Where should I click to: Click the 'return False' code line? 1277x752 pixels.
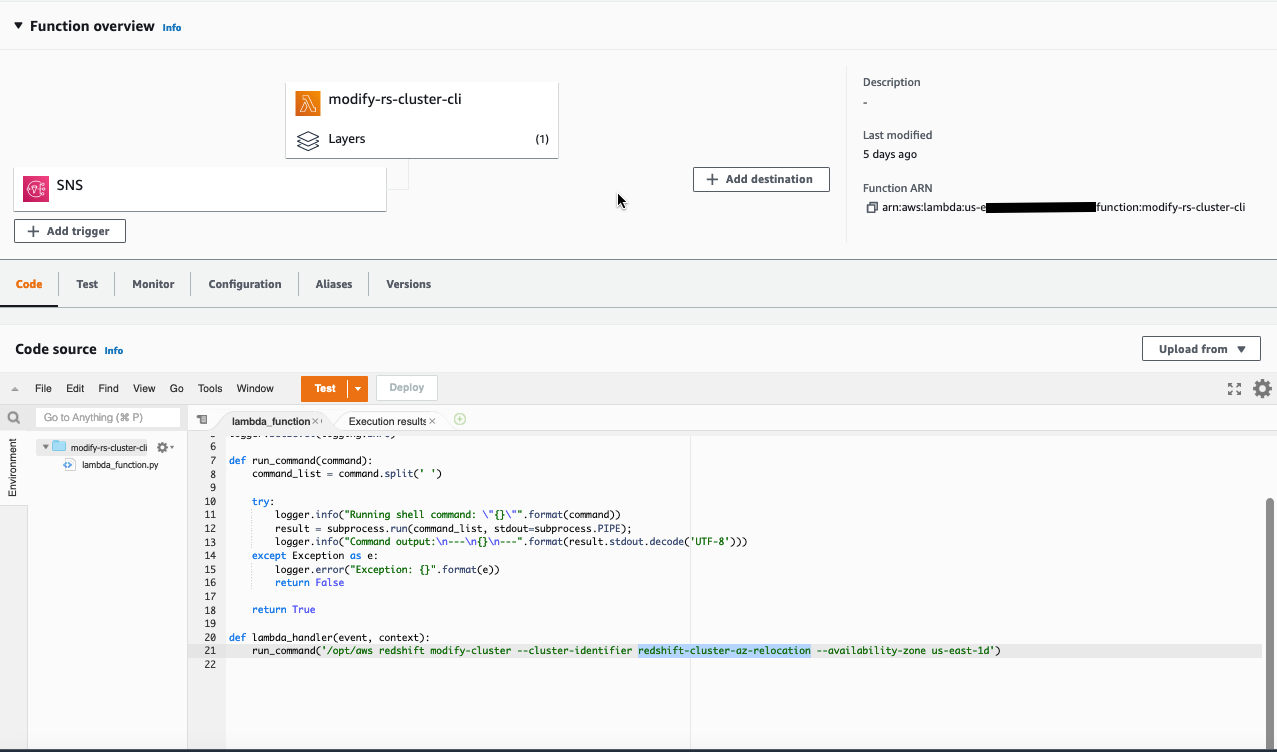tap(309, 583)
